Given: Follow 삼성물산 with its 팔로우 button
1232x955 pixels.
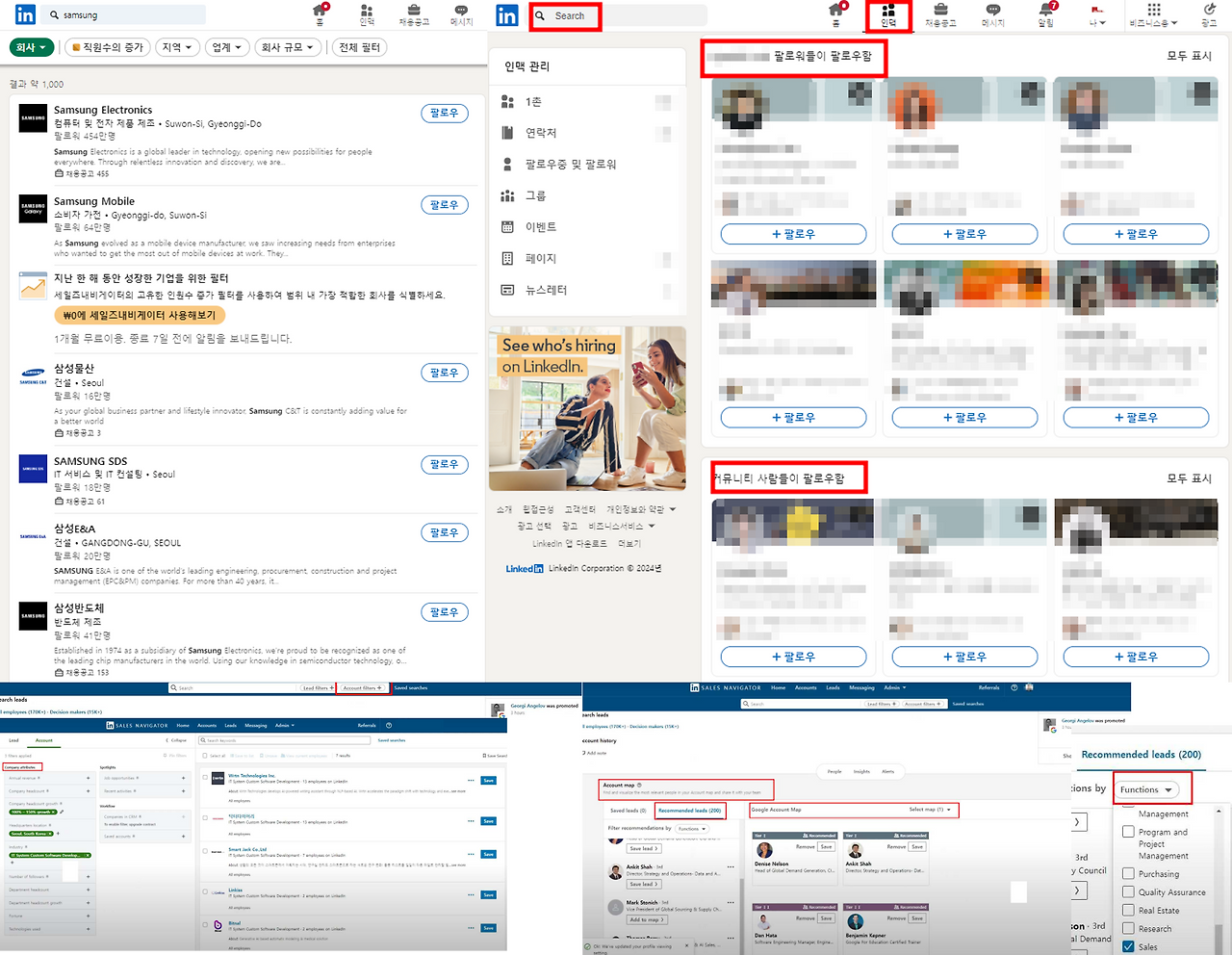Looking at the screenshot, I should click(x=444, y=373).
